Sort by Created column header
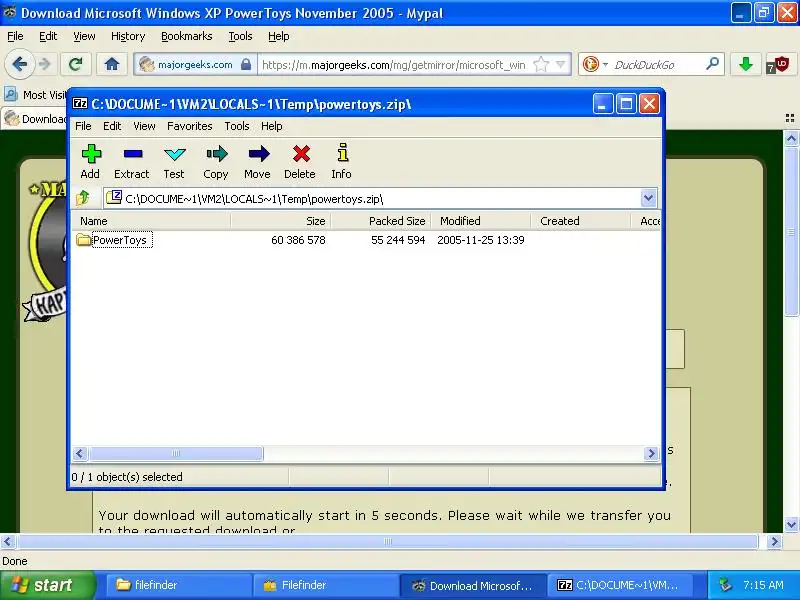800x600 pixels. point(581,221)
